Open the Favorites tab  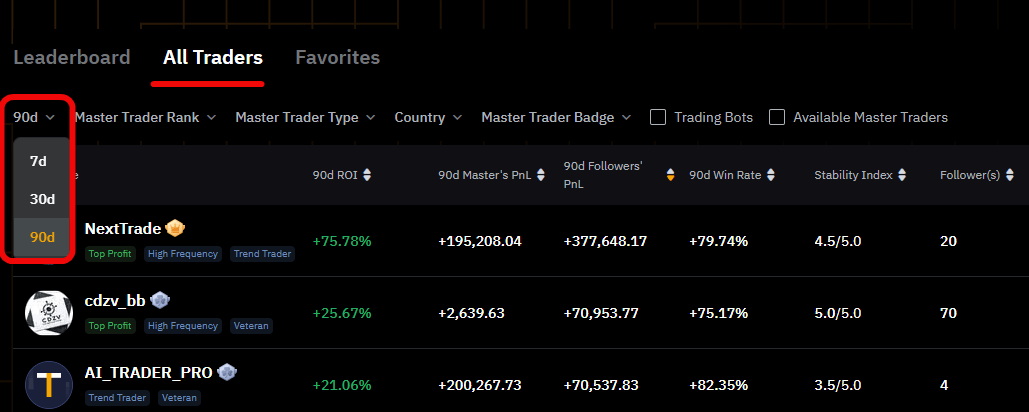(x=337, y=57)
